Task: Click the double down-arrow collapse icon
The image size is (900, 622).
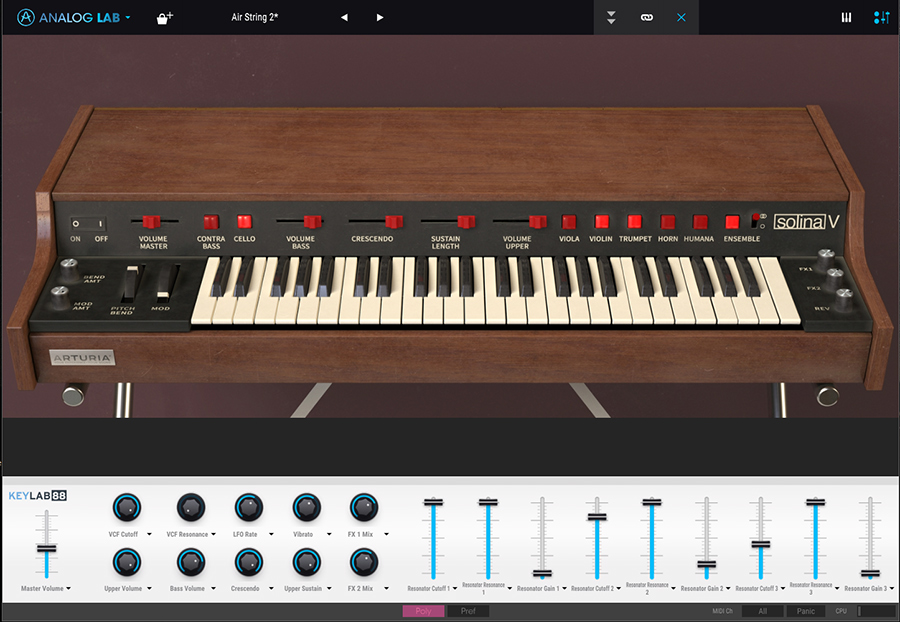Action: tap(611, 18)
